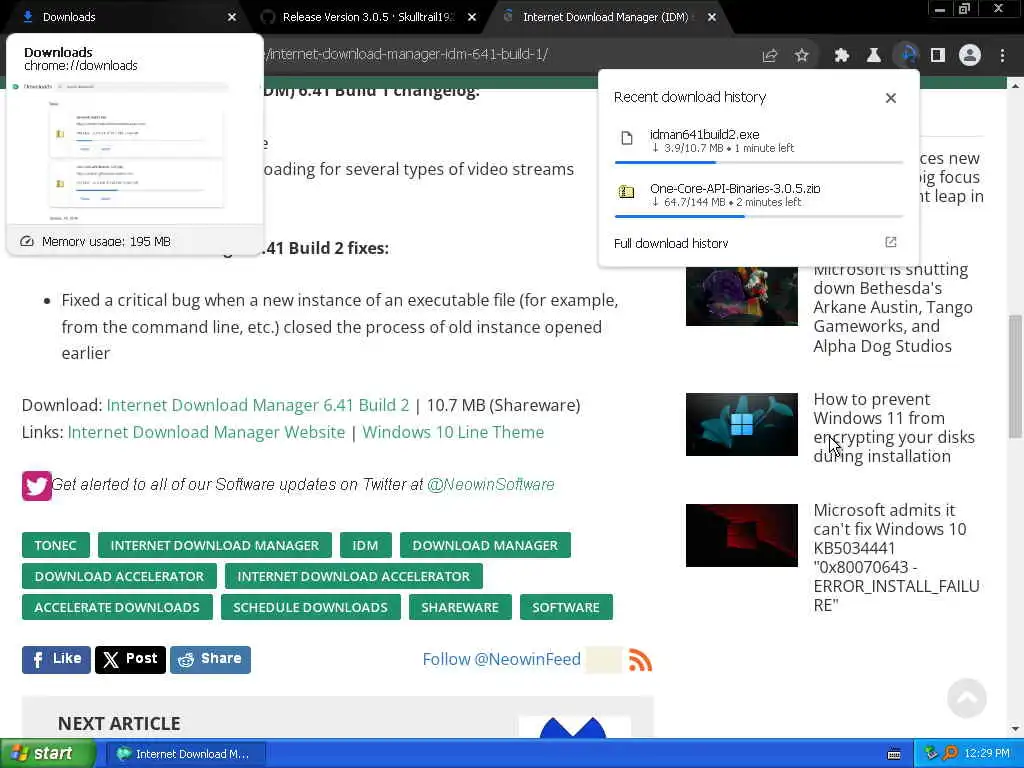The width and height of the screenshot is (1024, 768).
Task: Click the Downloads tab preview thumbnail
Action: point(135,153)
